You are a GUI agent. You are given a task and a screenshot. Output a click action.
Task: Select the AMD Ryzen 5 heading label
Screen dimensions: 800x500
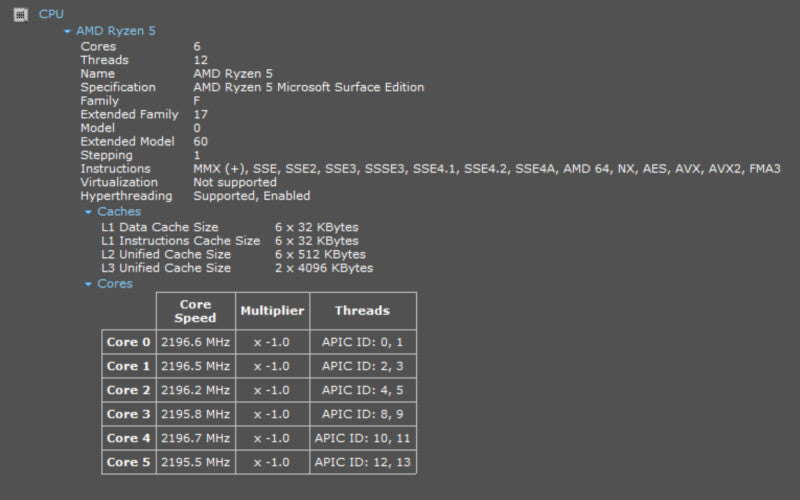[116, 31]
